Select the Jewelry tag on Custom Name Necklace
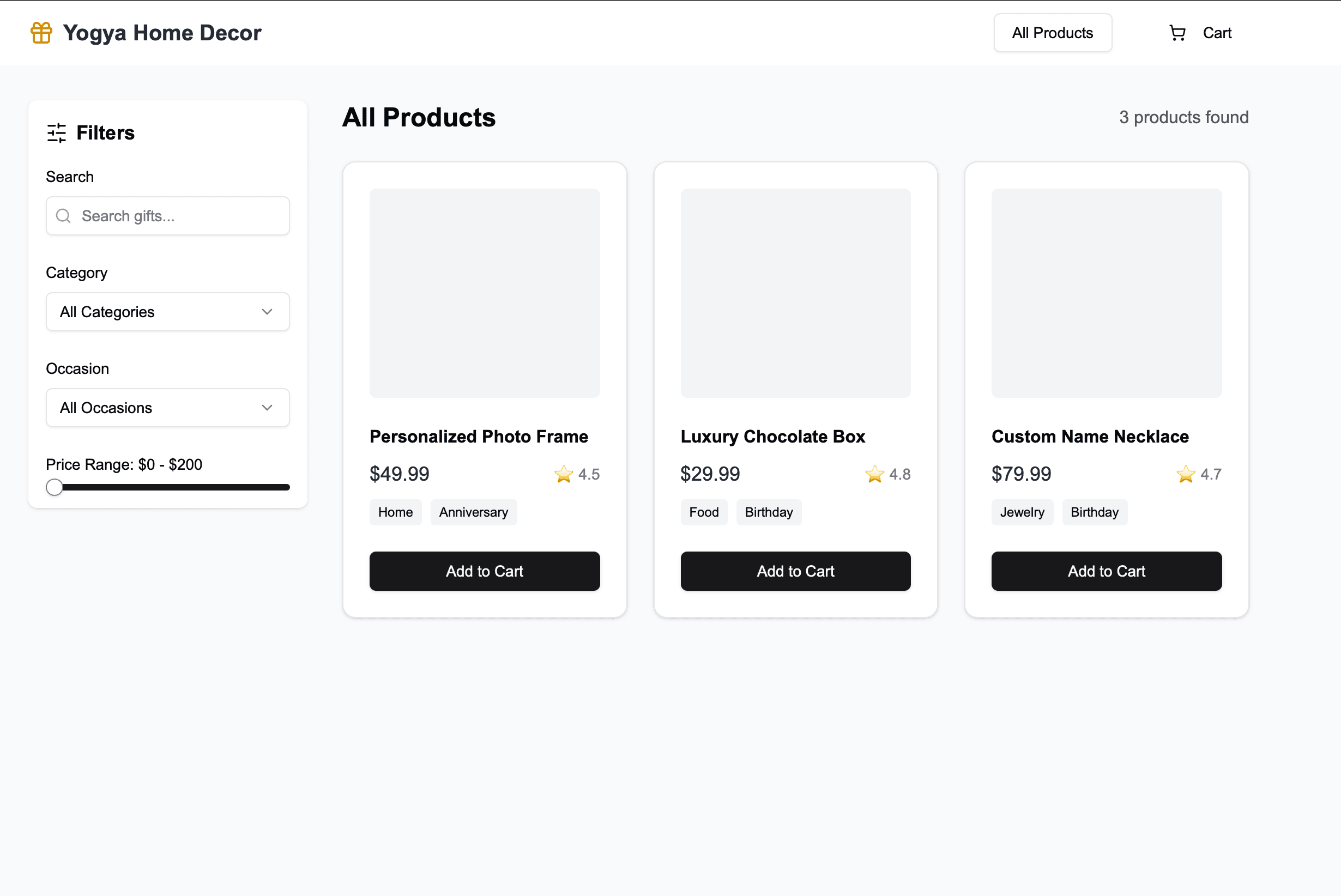Viewport: 1341px width, 896px height. (x=1022, y=512)
